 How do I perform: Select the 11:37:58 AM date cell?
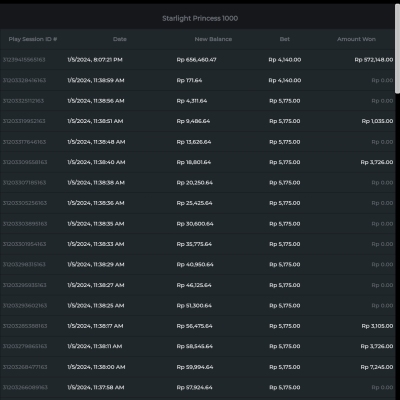pyautogui.click(x=96, y=387)
